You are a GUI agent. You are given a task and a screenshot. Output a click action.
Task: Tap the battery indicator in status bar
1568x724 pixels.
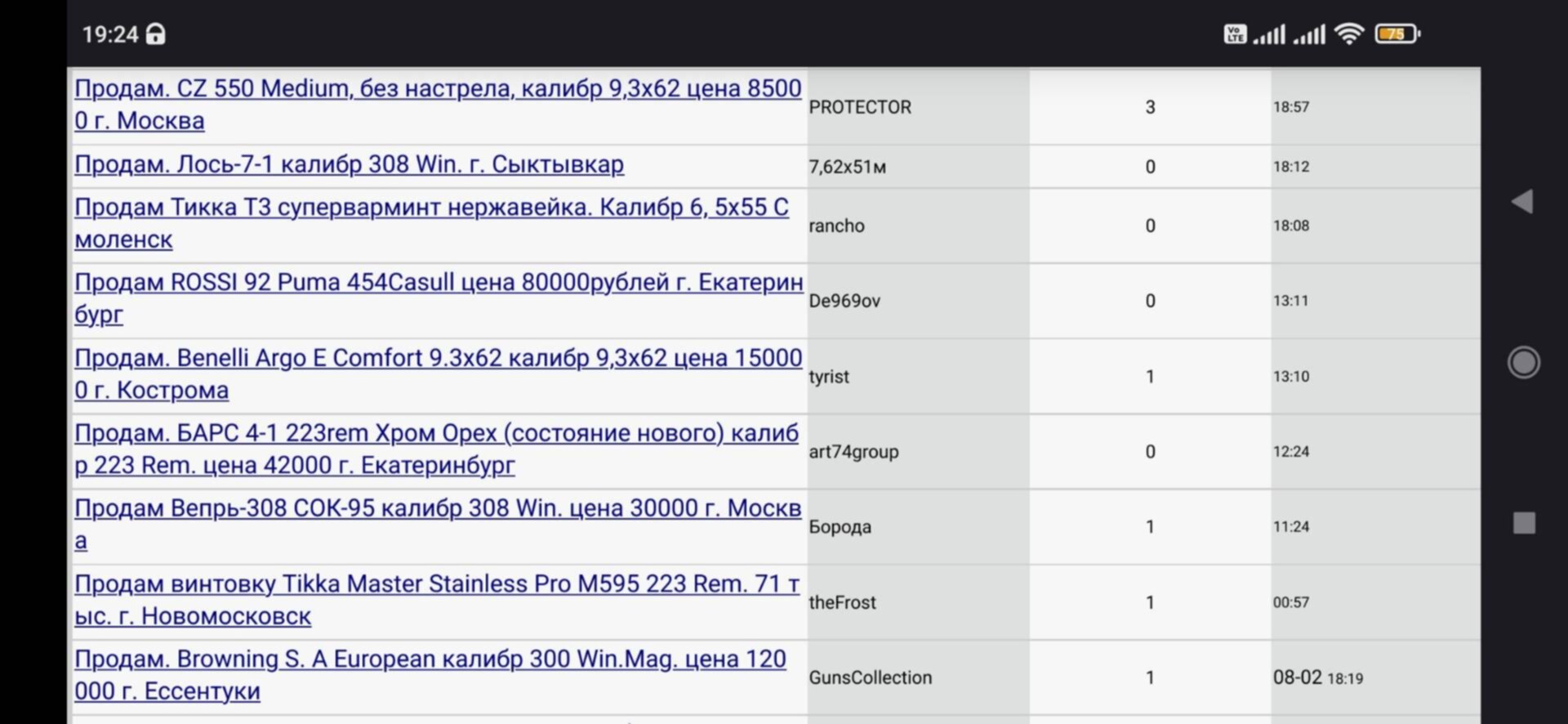pyautogui.click(x=1397, y=34)
